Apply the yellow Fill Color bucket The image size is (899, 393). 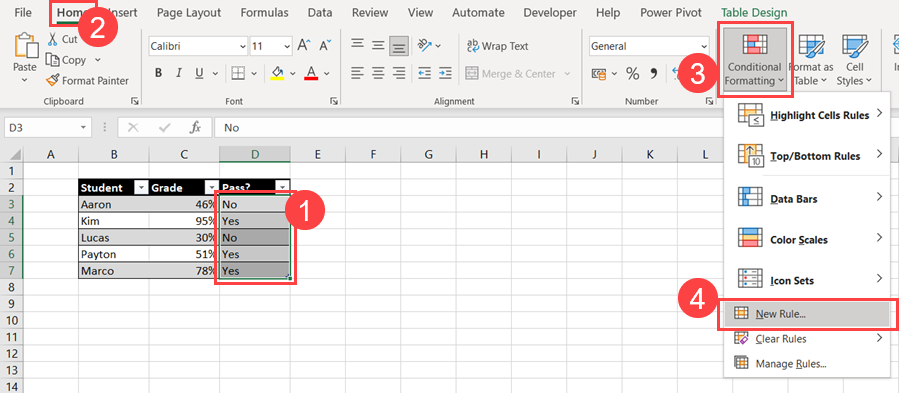[x=277, y=73]
